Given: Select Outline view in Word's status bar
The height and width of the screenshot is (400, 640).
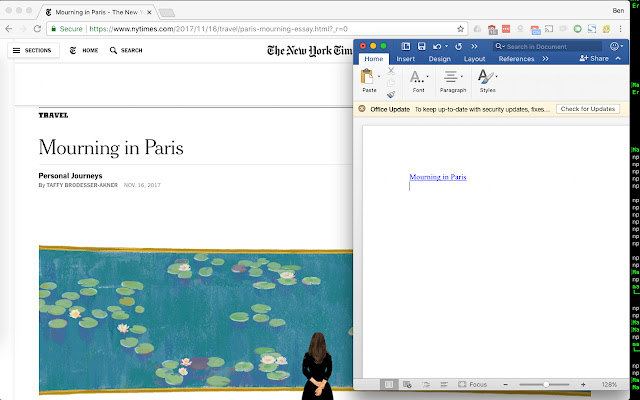Looking at the screenshot, I should 426,384.
